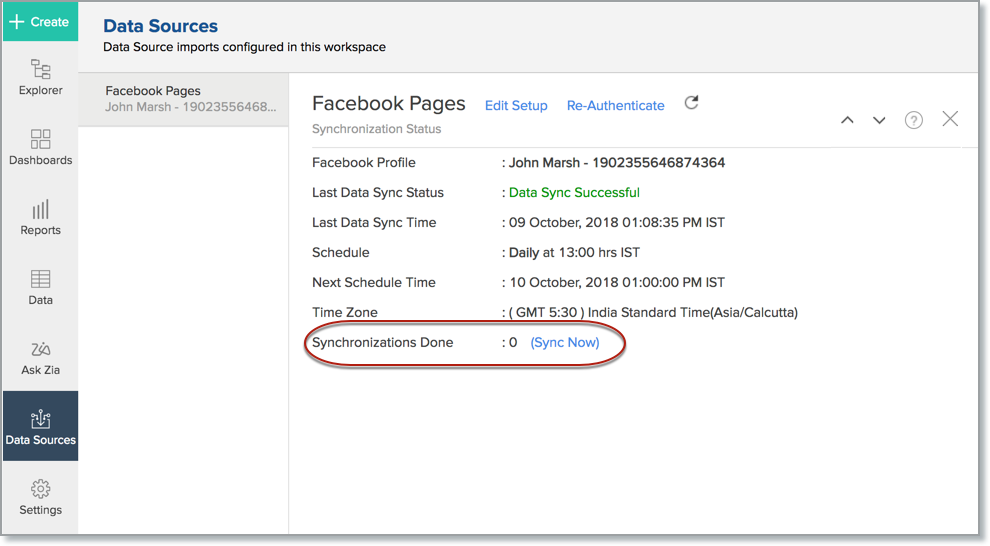Click the Last Data Sync Status label
Viewport: 990px width, 546px height.
[x=378, y=193]
